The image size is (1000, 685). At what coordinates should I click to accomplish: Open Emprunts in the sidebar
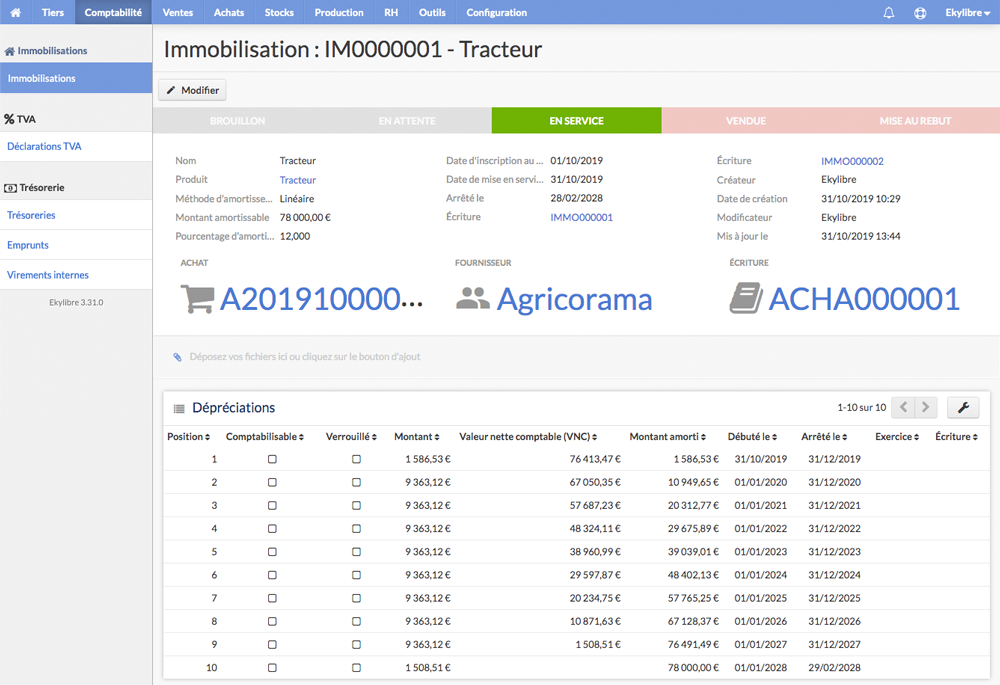tap(76, 245)
